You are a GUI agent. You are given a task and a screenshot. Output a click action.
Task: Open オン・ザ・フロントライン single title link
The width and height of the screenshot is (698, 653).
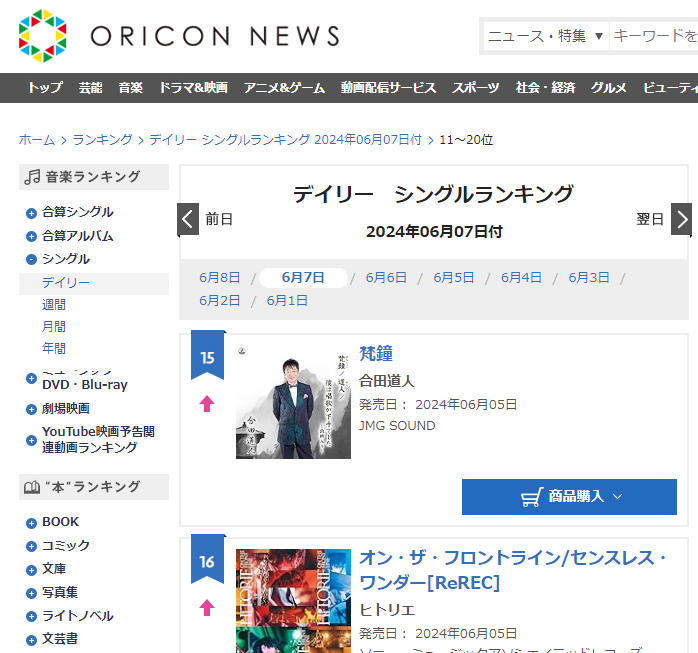point(512,570)
